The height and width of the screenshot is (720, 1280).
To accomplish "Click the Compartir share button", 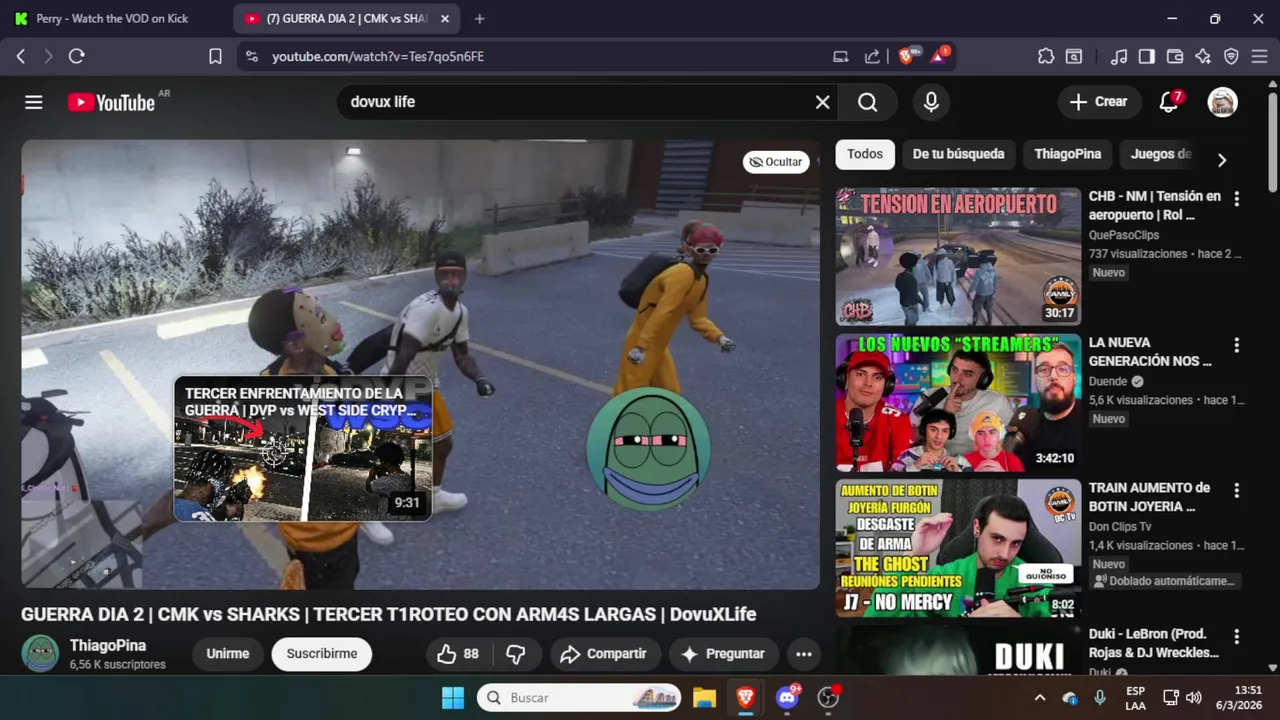I will (605, 654).
